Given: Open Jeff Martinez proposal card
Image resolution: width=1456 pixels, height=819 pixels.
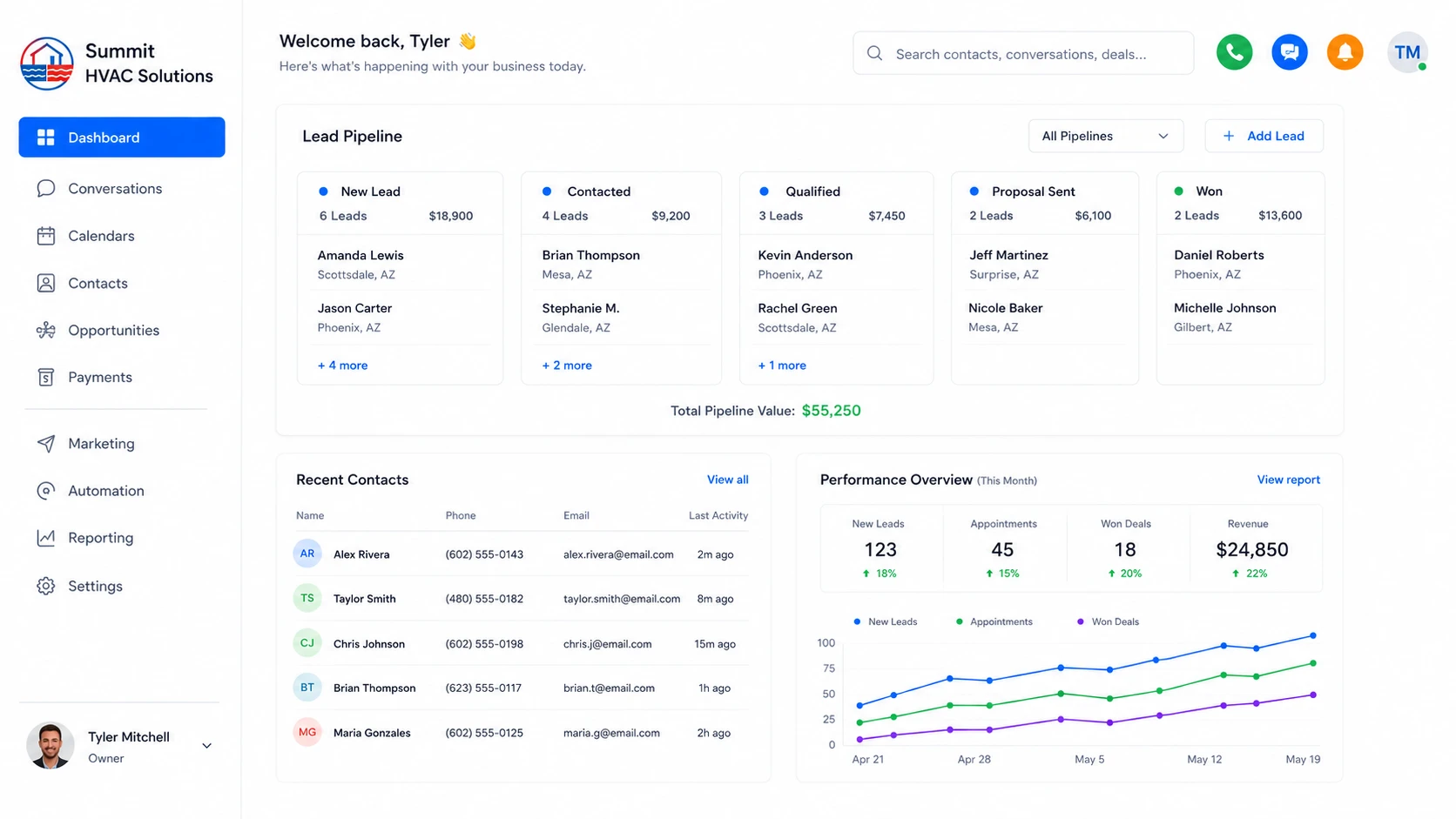Looking at the screenshot, I should click(1045, 264).
